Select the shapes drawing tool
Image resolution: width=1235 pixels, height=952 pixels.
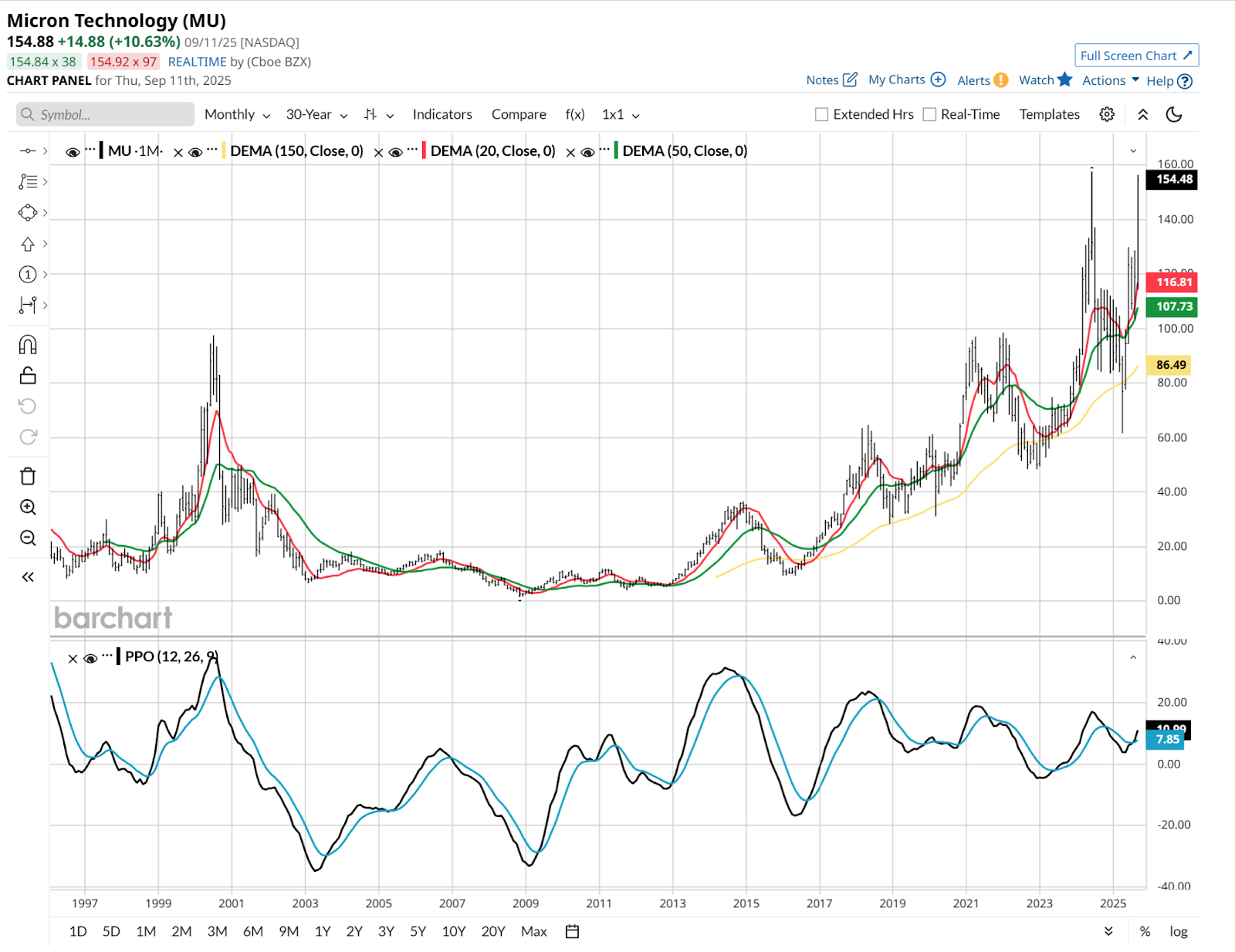click(x=28, y=212)
